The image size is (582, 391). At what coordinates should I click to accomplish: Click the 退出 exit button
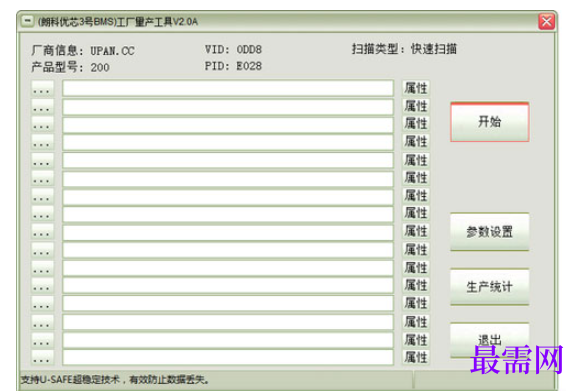490,340
